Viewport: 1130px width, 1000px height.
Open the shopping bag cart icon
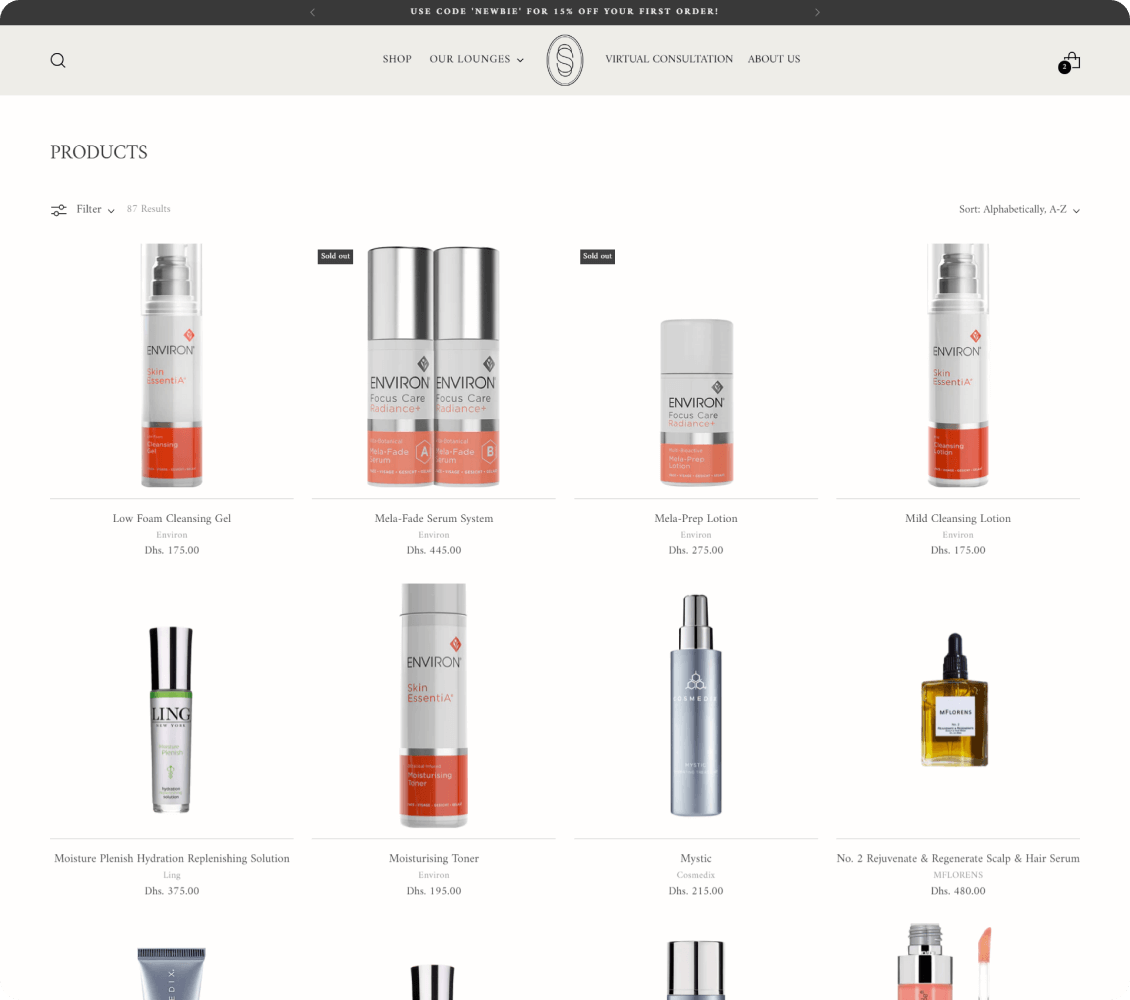pos(1071,61)
